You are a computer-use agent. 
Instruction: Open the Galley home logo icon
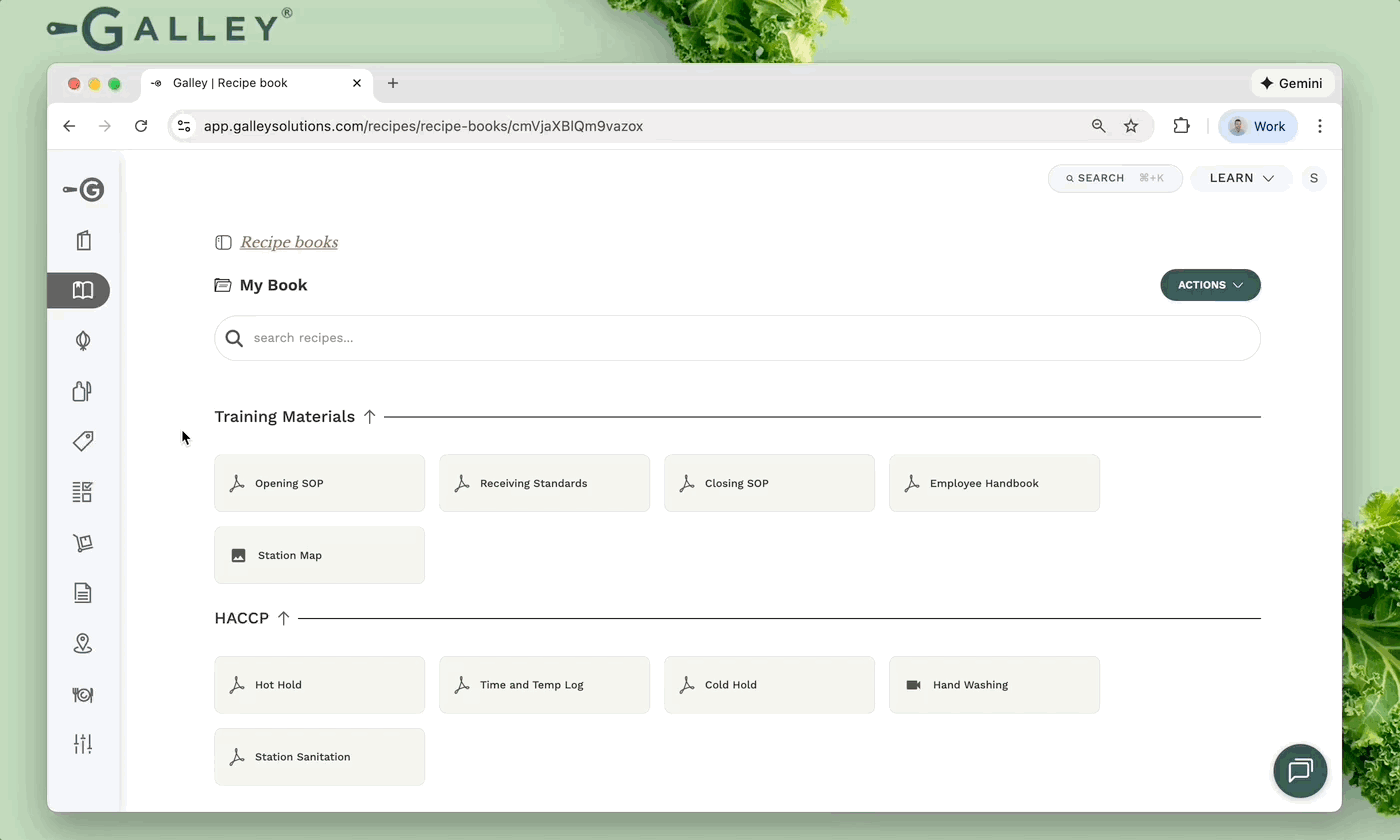pyautogui.click(x=84, y=189)
